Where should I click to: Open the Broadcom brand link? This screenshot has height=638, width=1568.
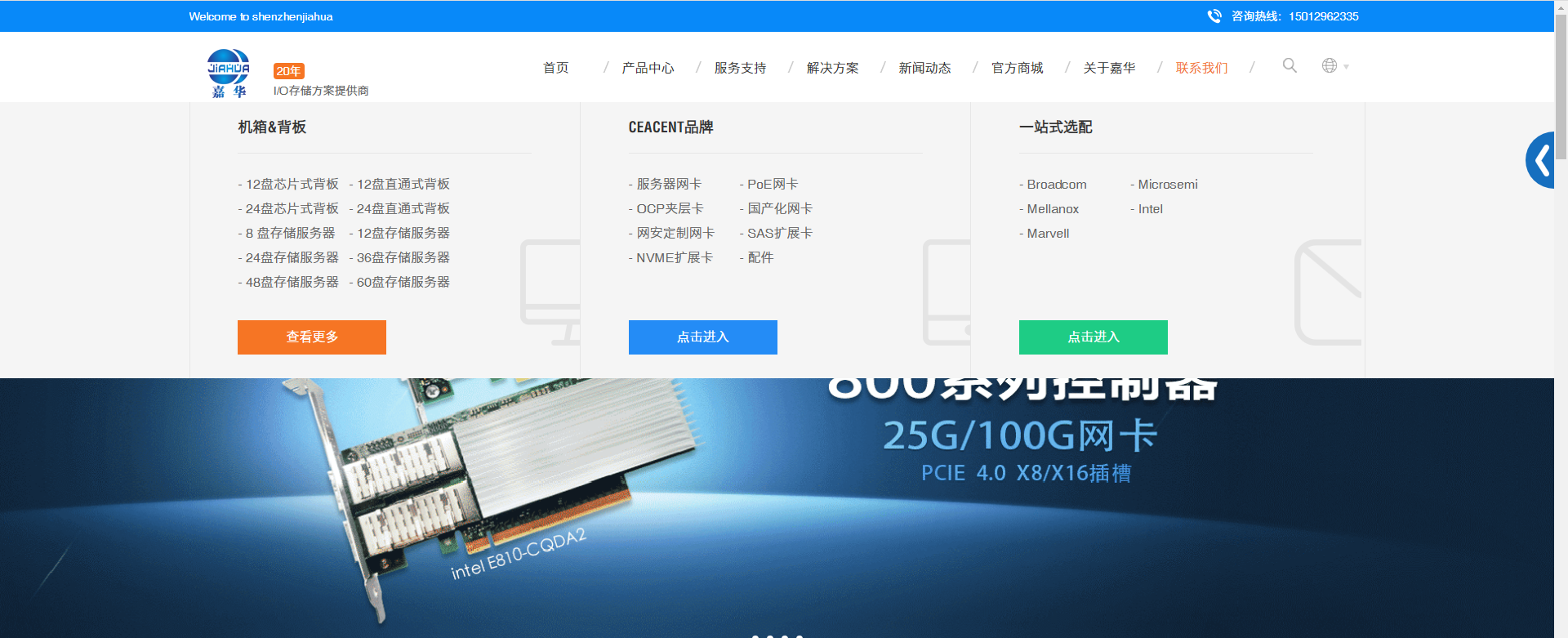(1056, 185)
